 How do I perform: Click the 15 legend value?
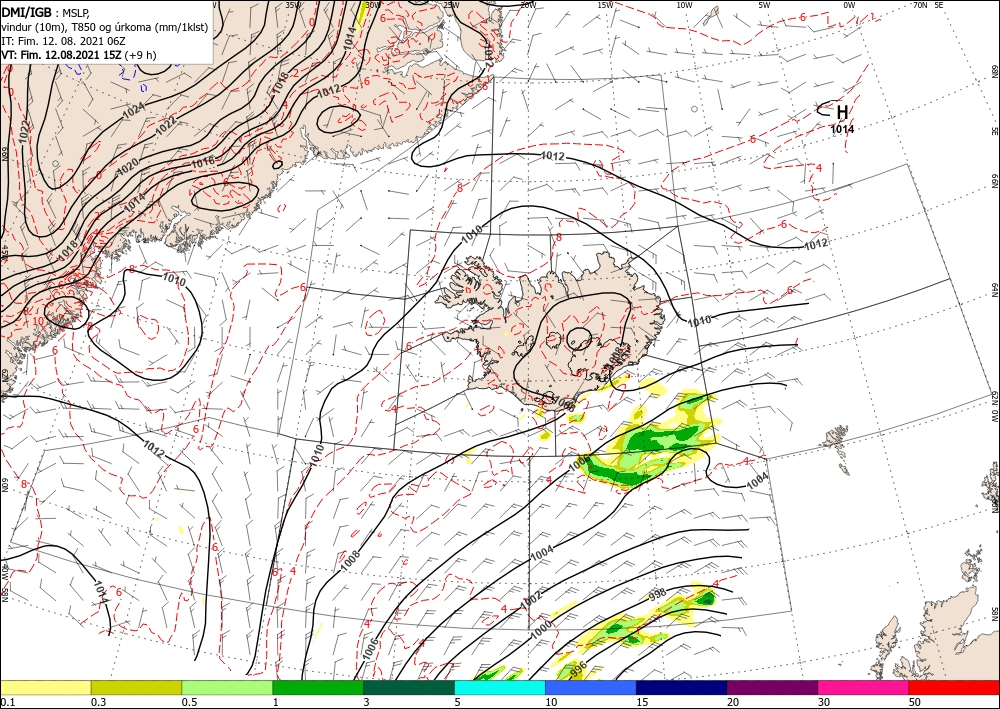tap(642, 702)
